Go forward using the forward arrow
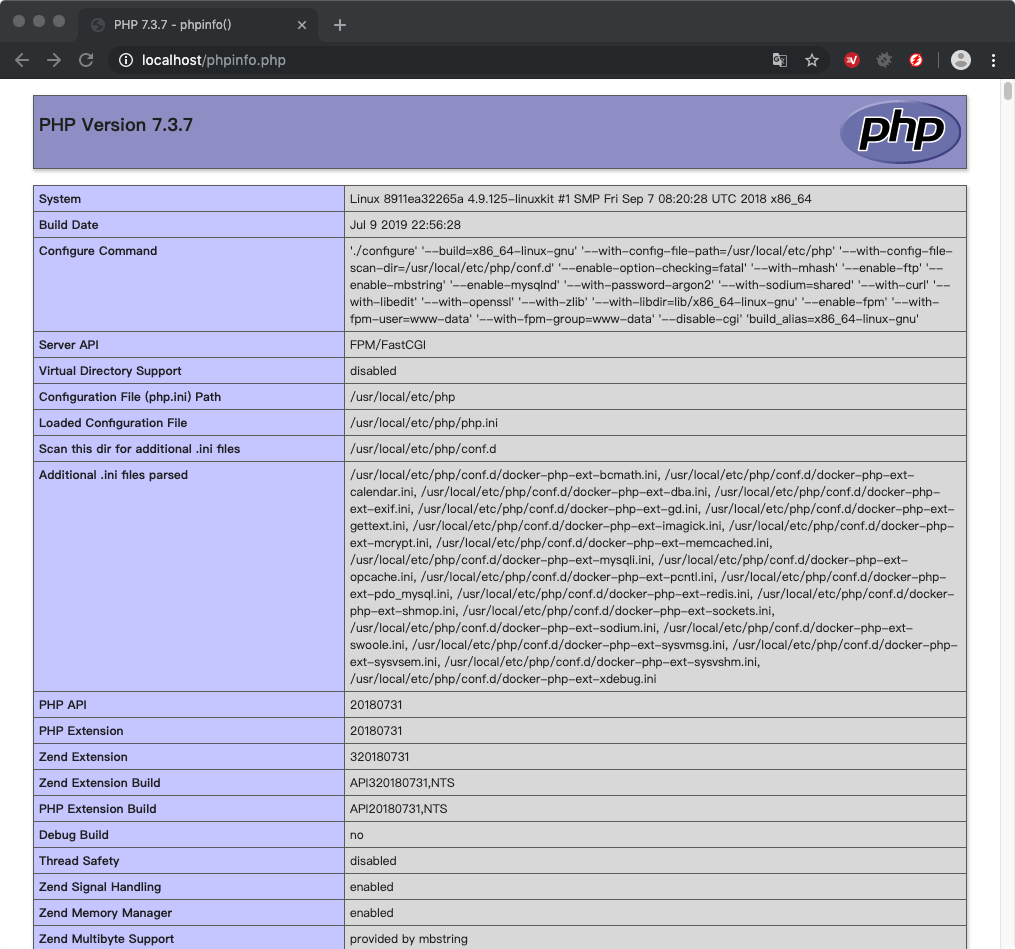 (x=53, y=60)
